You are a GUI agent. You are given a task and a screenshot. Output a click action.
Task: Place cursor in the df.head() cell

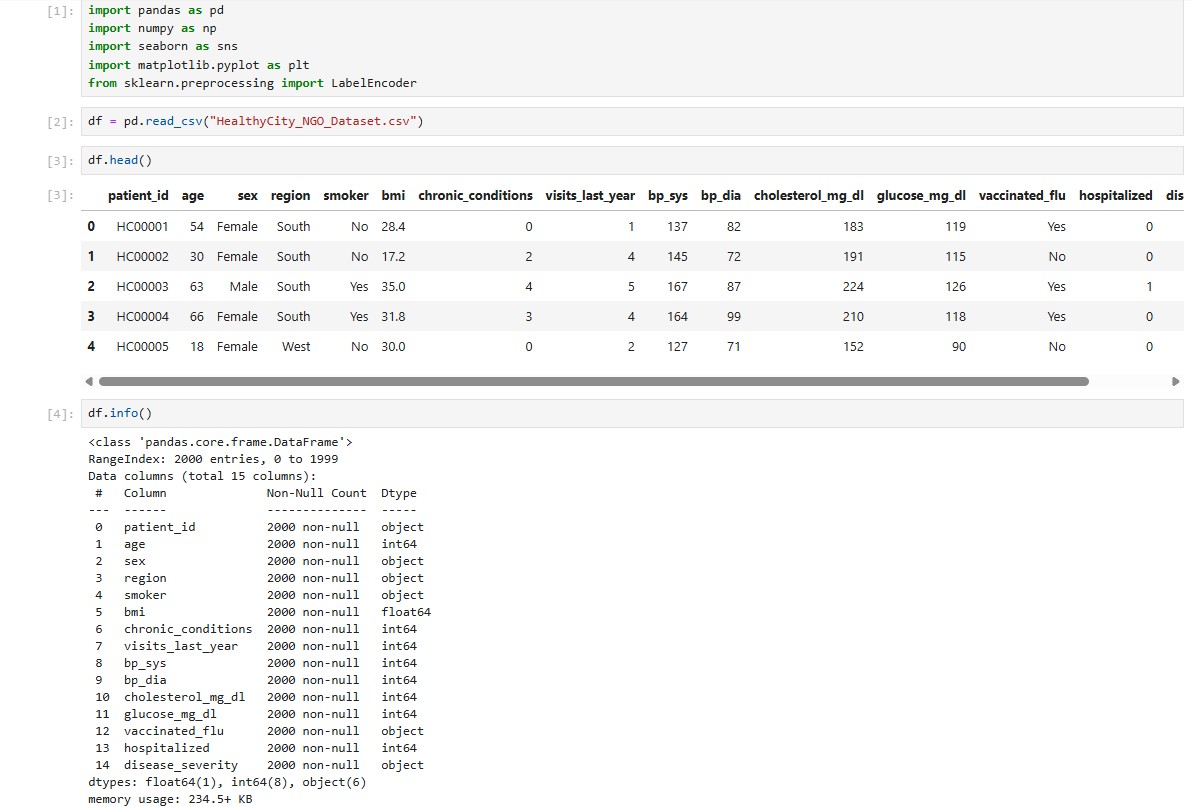(x=632, y=160)
